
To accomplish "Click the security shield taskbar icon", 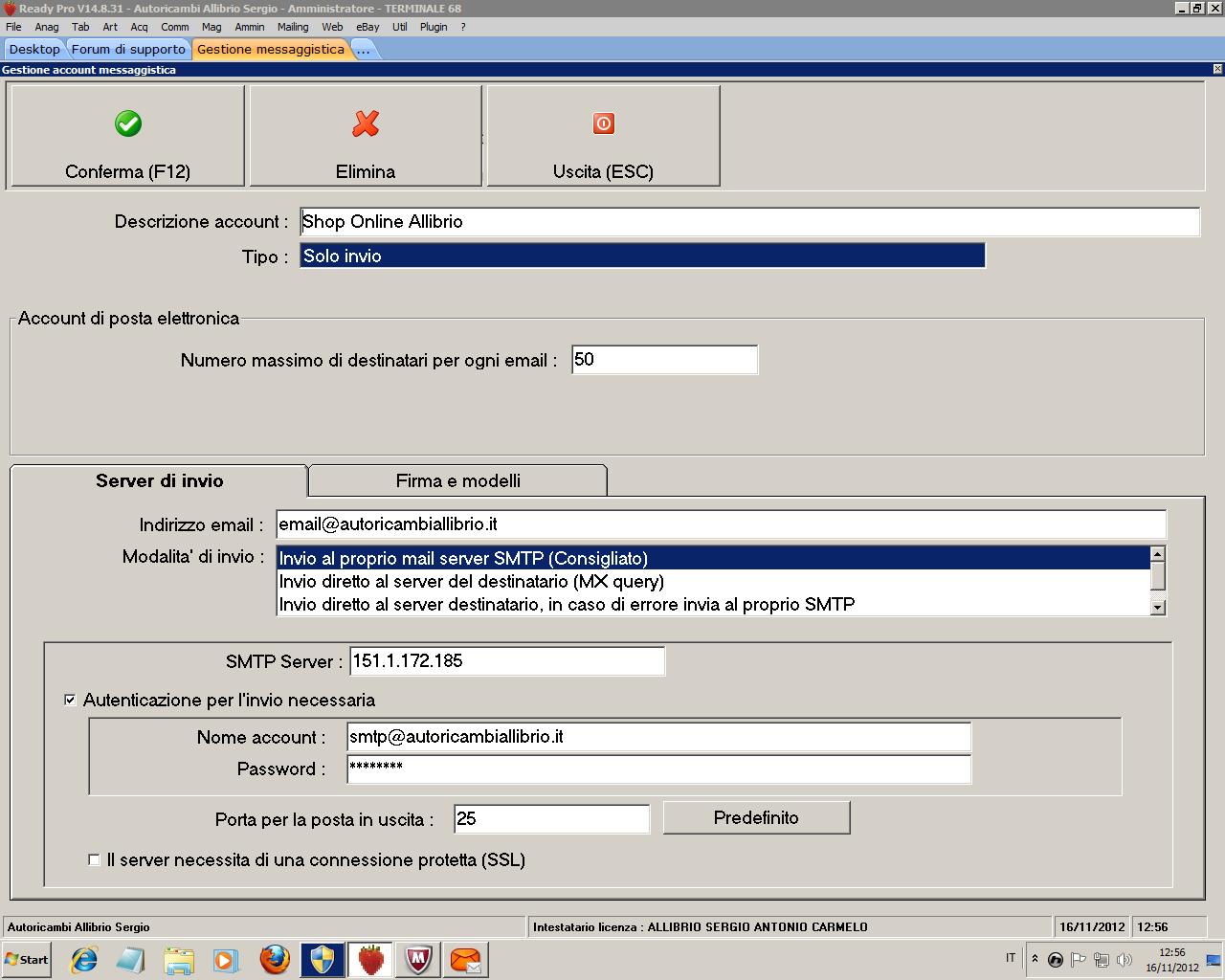I will point(323,959).
